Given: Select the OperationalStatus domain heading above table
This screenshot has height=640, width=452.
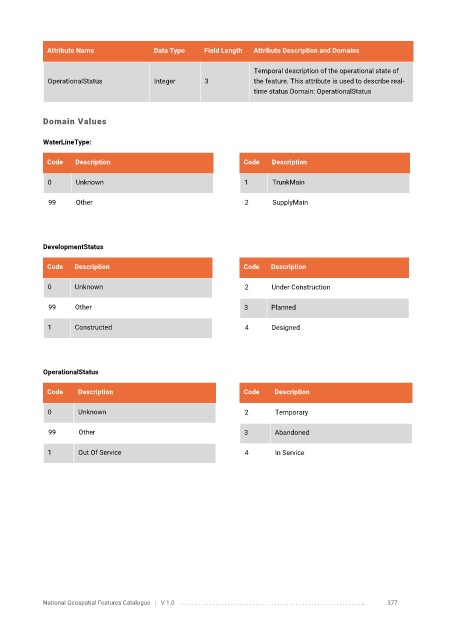Looking at the screenshot, I should tap(70, 372).
